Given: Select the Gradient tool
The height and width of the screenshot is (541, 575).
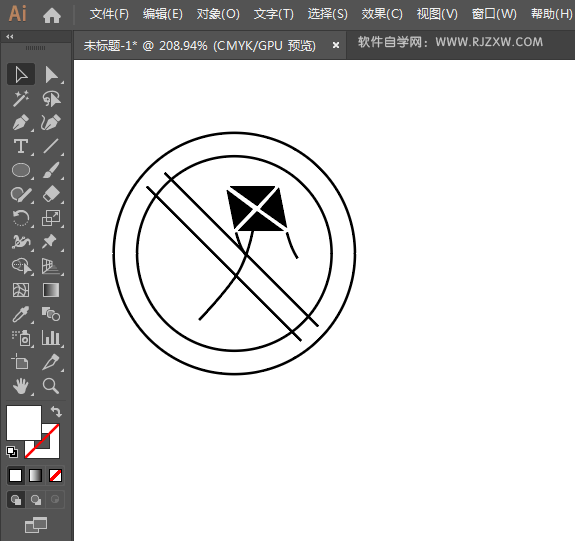Looking at the screenshot, I should coord(51,290).
